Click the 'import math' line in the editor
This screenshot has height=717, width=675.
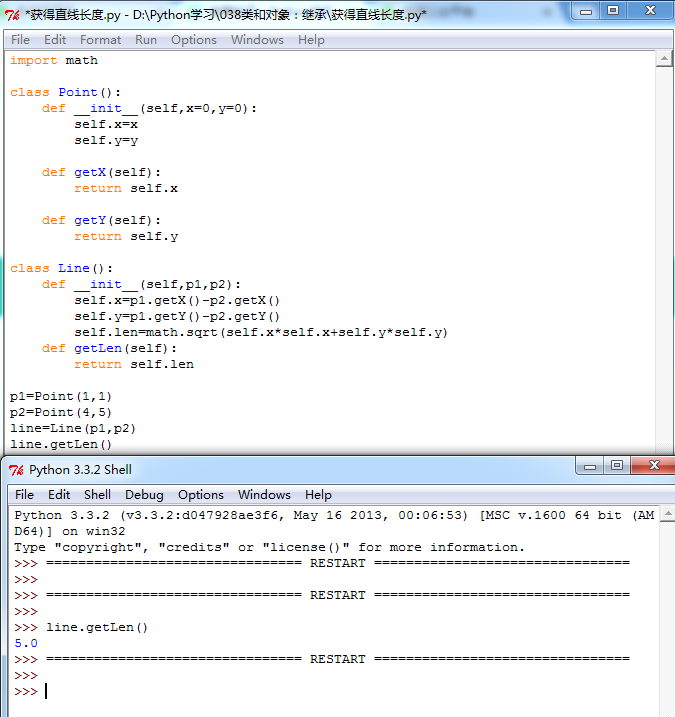pyautogui.click(x=54, y=60)
